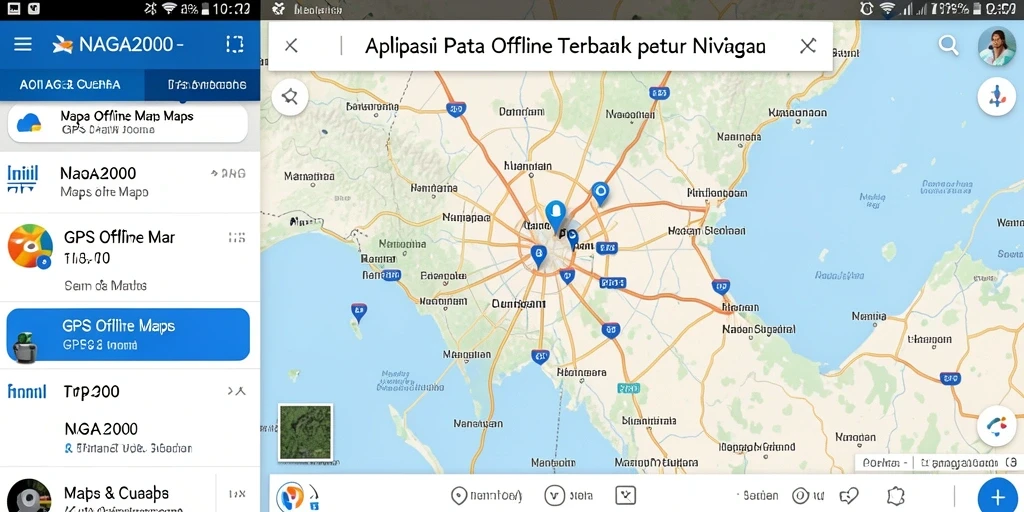Open the Top200 list row

point(130,391)
